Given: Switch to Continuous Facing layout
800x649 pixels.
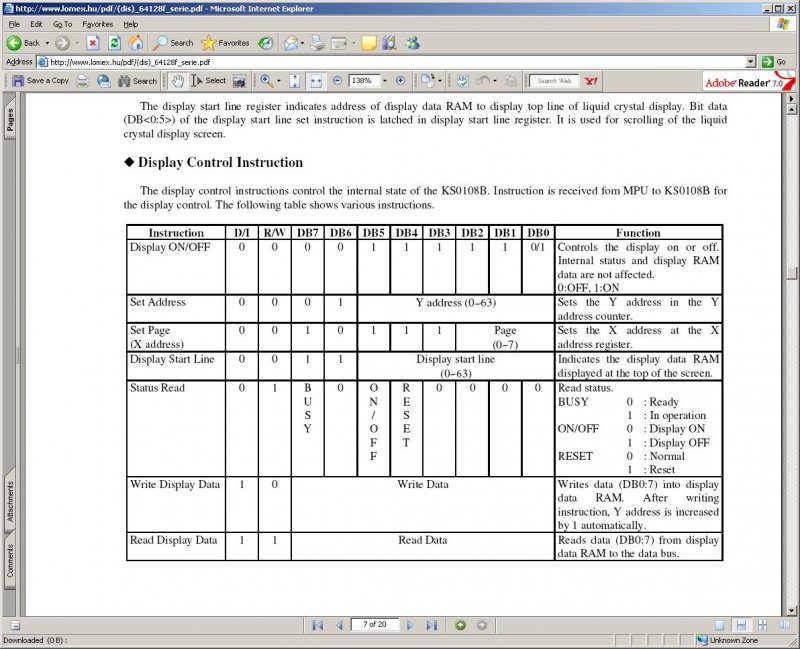Looking at the screenshot, I should click(763, 625).
